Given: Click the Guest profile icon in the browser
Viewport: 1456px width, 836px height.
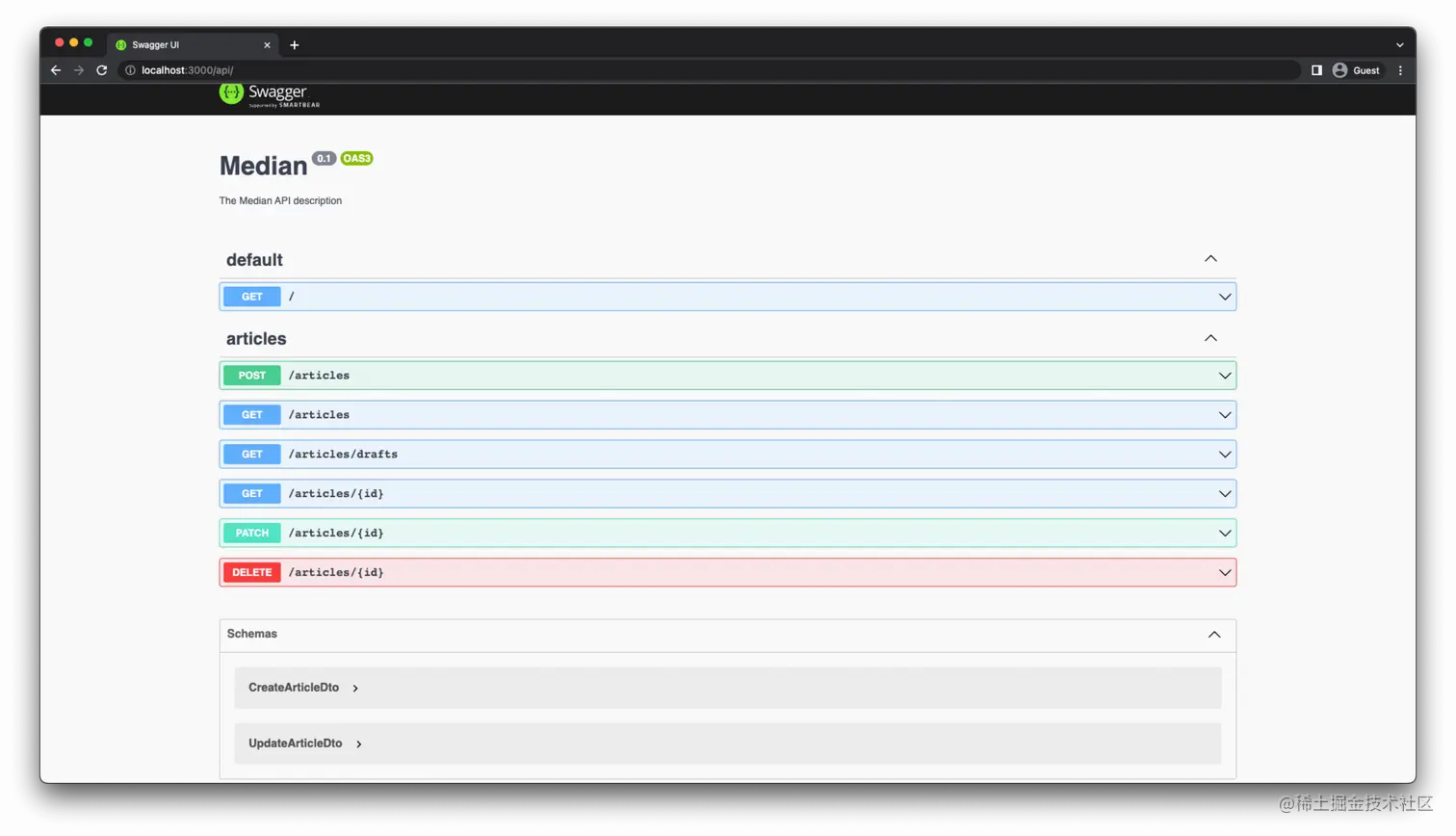Looking at the screenshot, I should click(1340, 69).
